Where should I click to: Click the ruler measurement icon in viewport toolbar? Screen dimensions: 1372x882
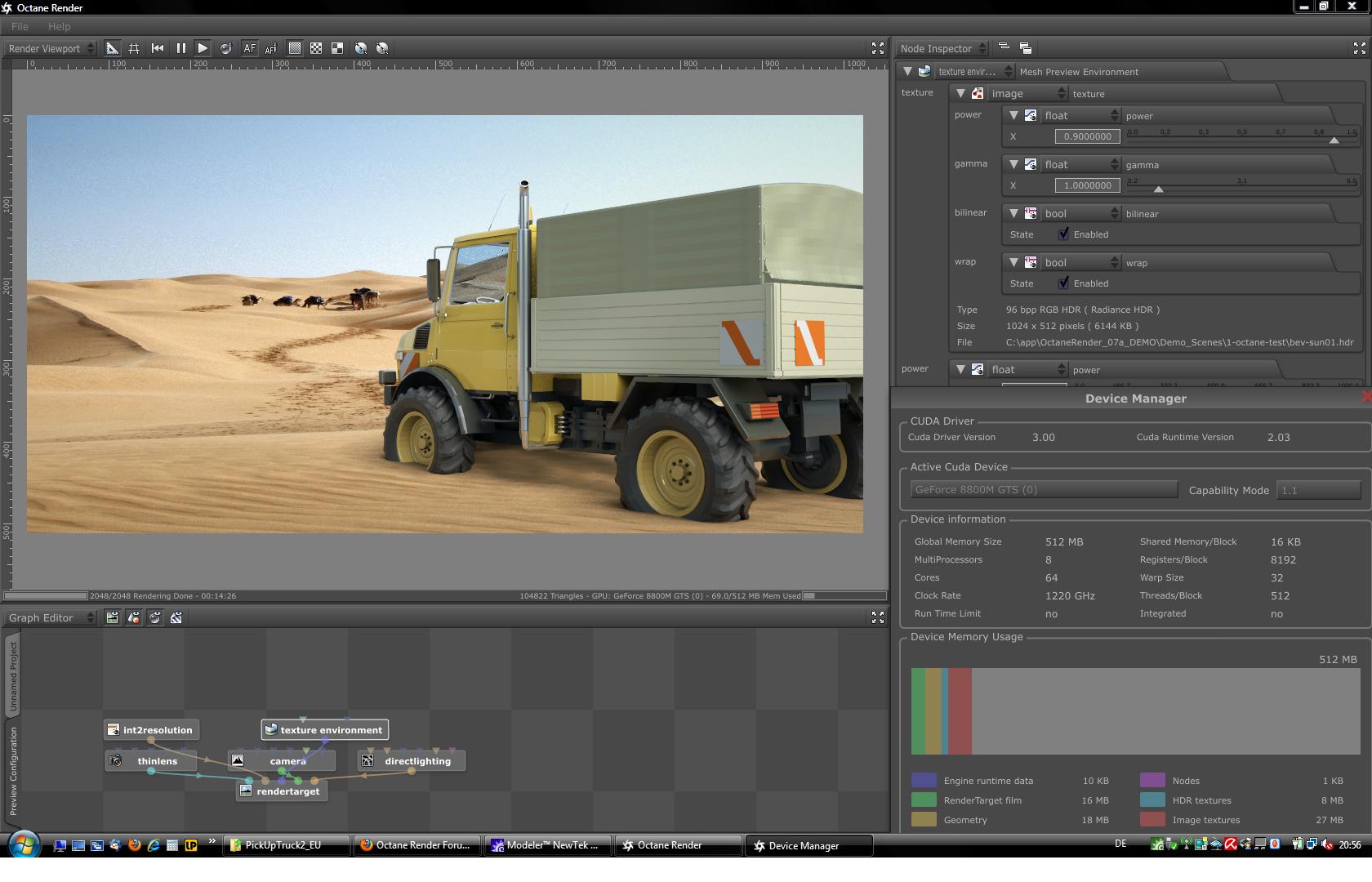coord(113,49)
